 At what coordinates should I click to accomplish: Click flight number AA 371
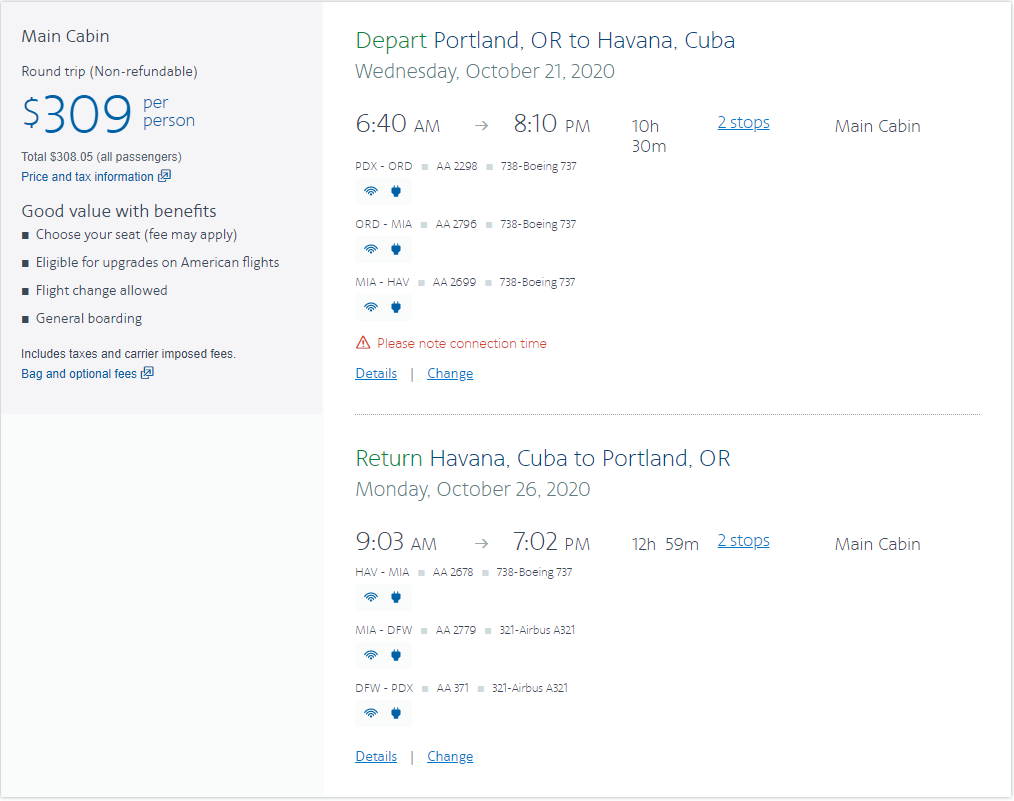pyautogui.click(x=453, y=689)
